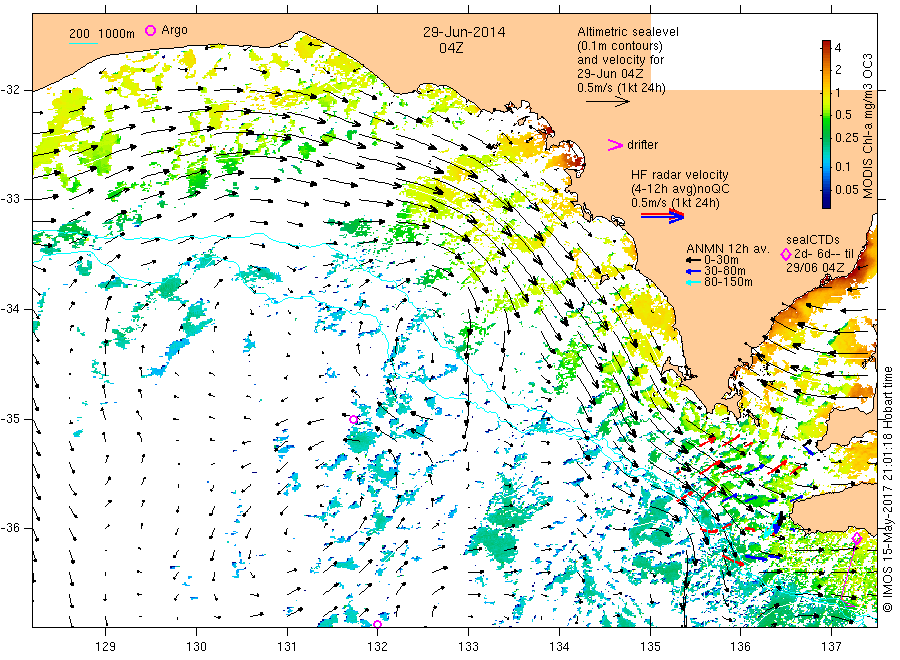
Task: Click the '(4-12h avg)noQC' legend text
Action: pos(681,189)
